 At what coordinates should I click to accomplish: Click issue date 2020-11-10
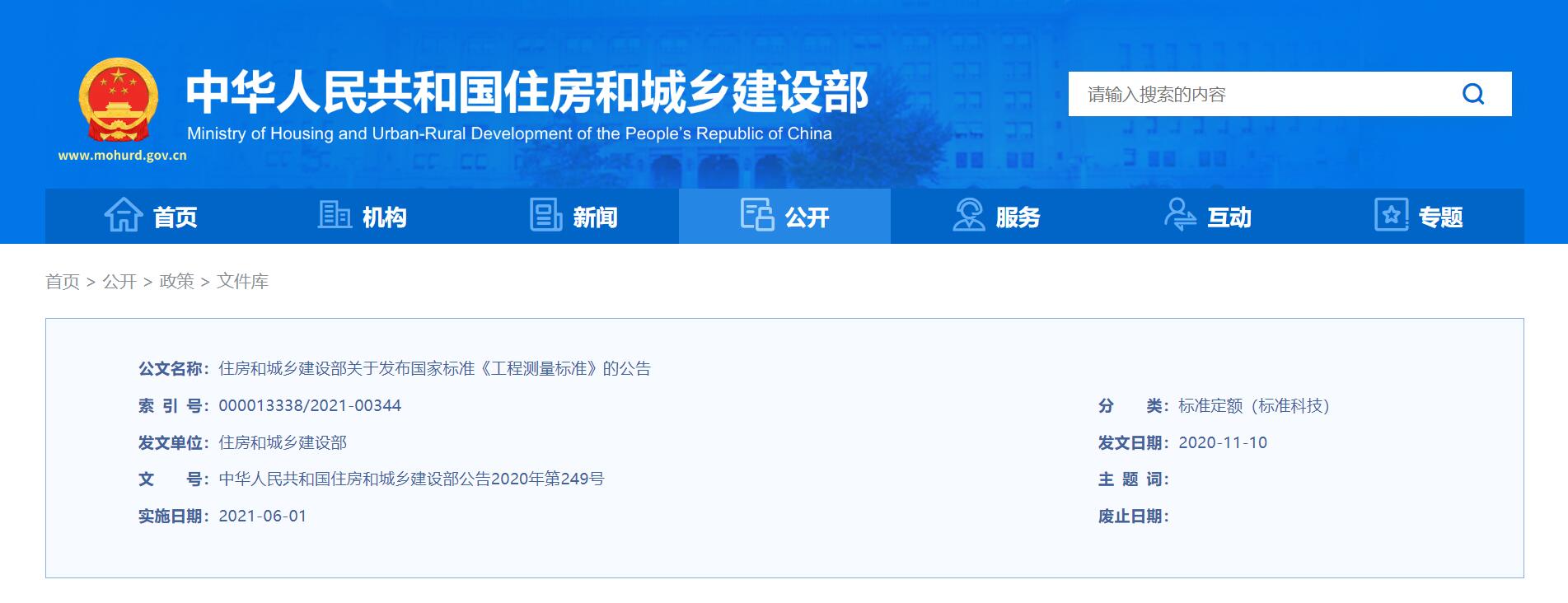(x=1223, y=442)
